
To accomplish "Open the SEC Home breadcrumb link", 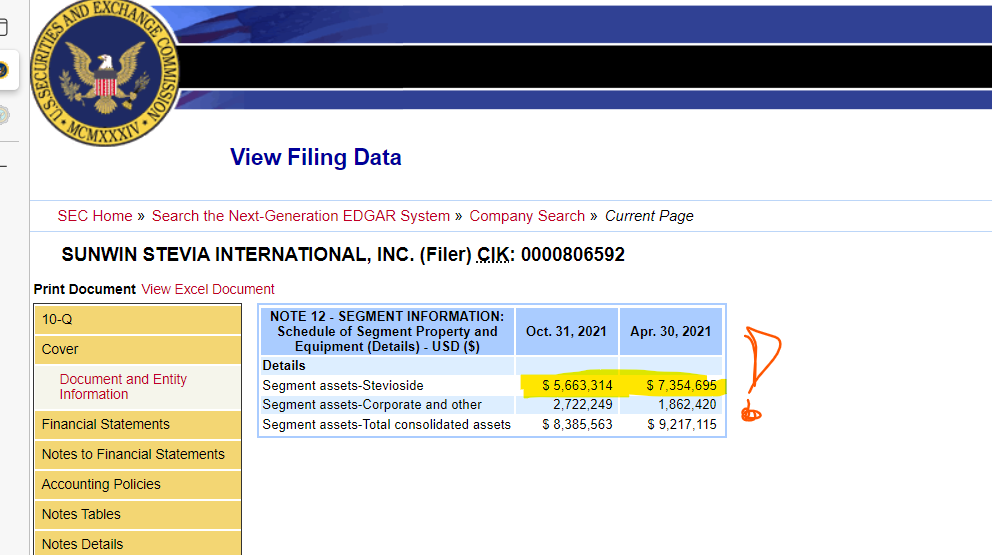I will point(95,216).
